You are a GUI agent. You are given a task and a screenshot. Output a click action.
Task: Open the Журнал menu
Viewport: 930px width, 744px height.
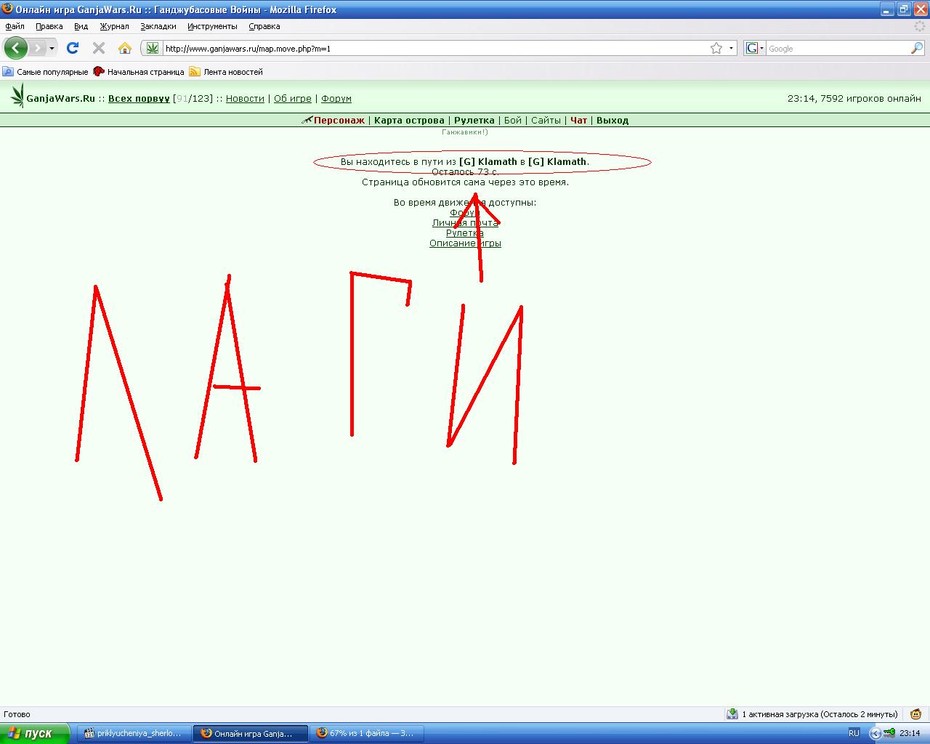click(x=114, y=26)
